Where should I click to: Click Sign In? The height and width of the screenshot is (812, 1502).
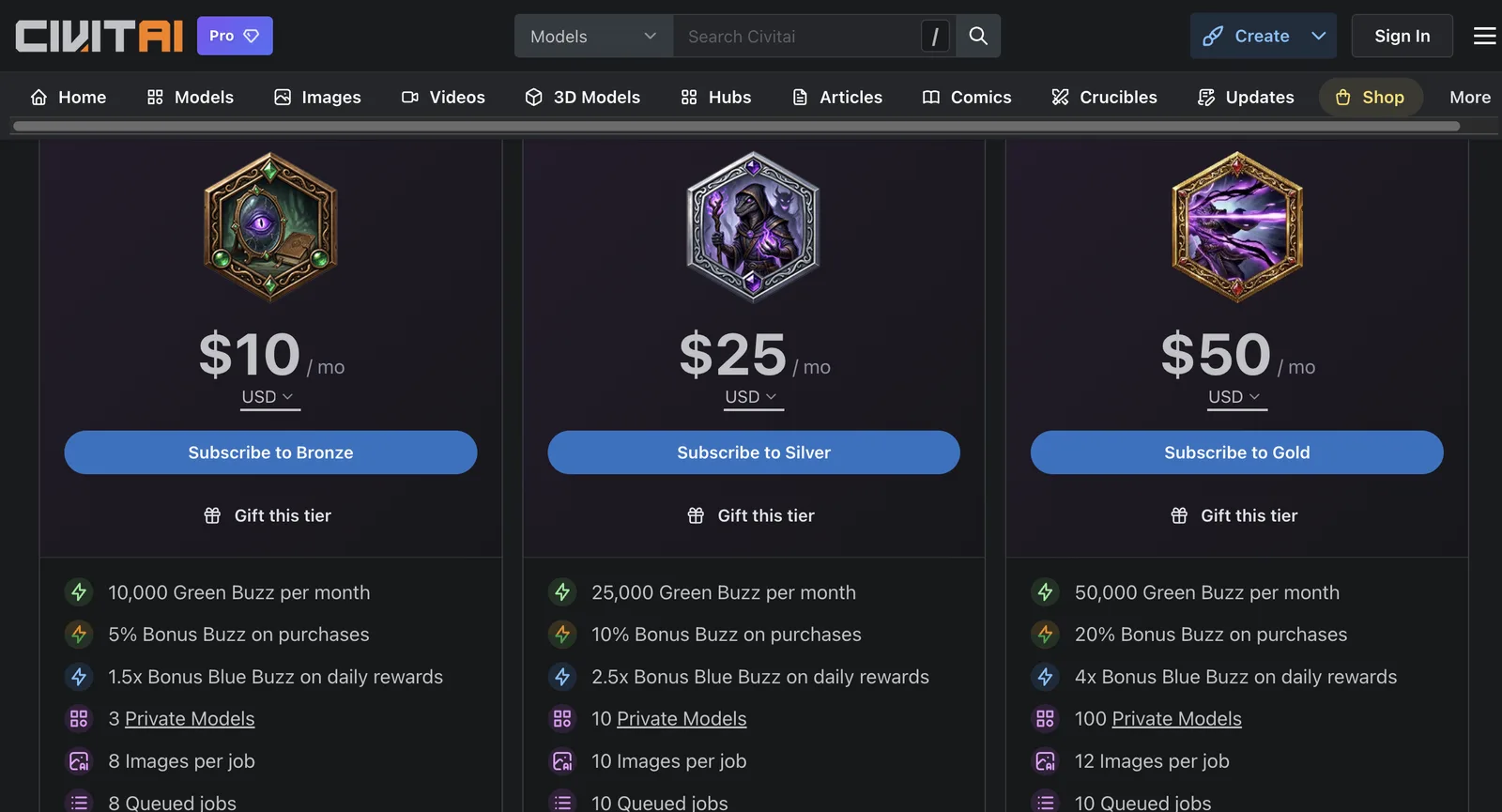(1402, 36)
